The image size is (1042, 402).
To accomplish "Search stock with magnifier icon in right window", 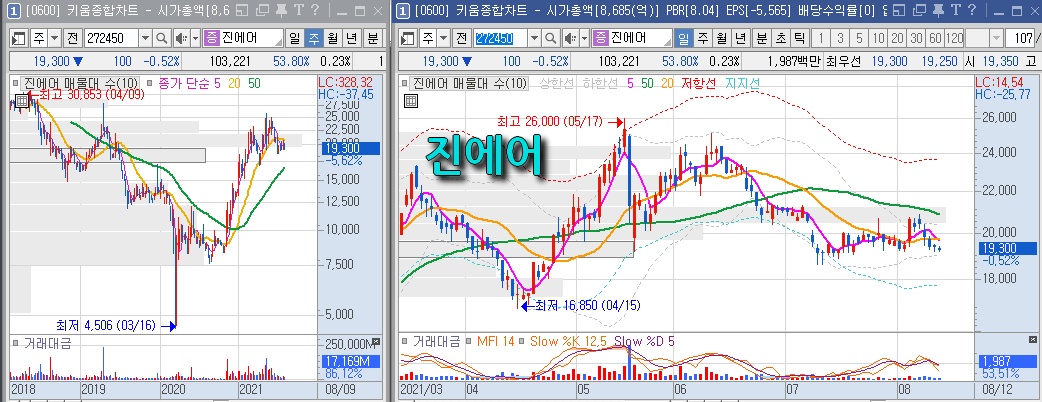I will click(x=550, y=38).
